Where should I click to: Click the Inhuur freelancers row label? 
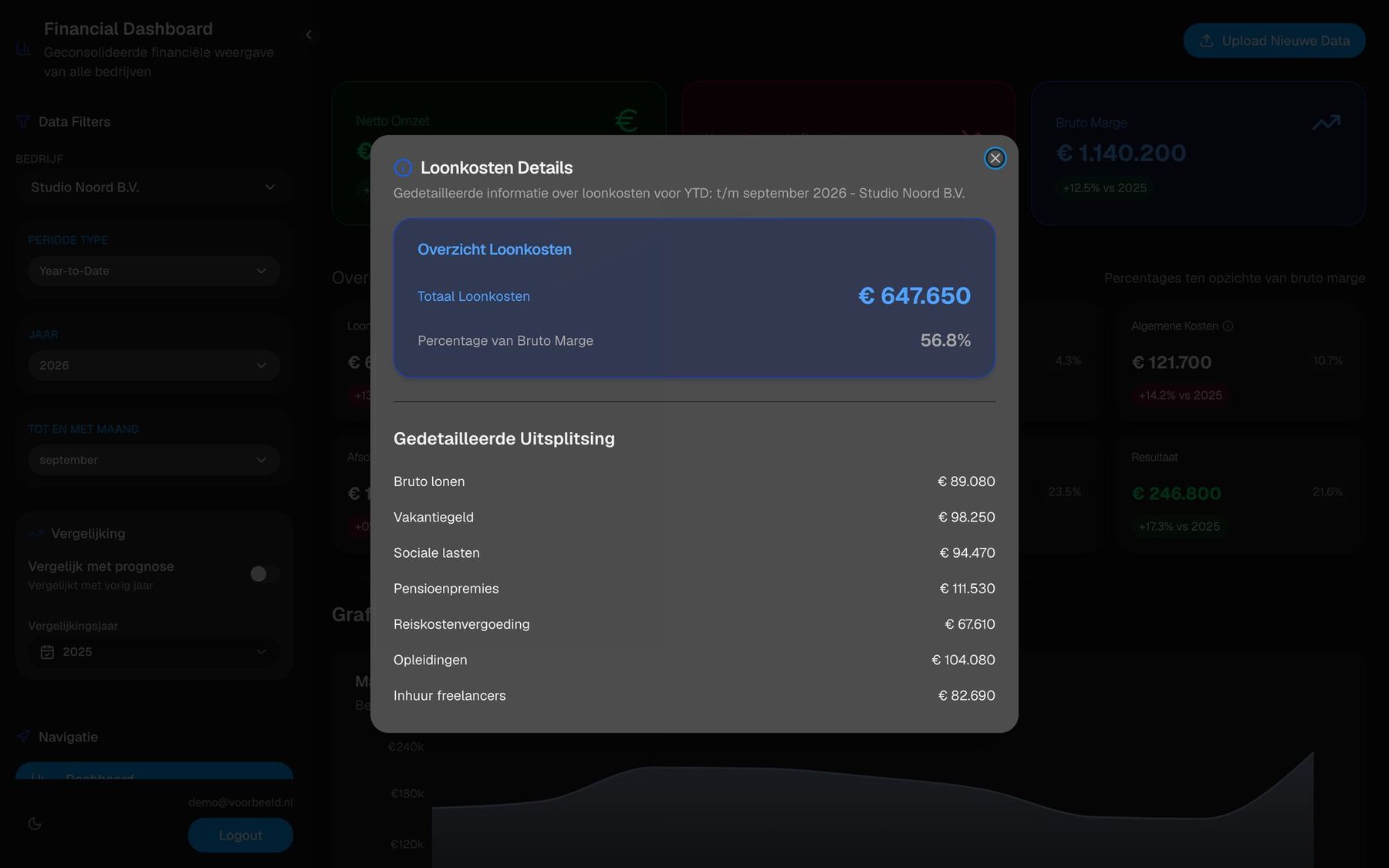450,695
